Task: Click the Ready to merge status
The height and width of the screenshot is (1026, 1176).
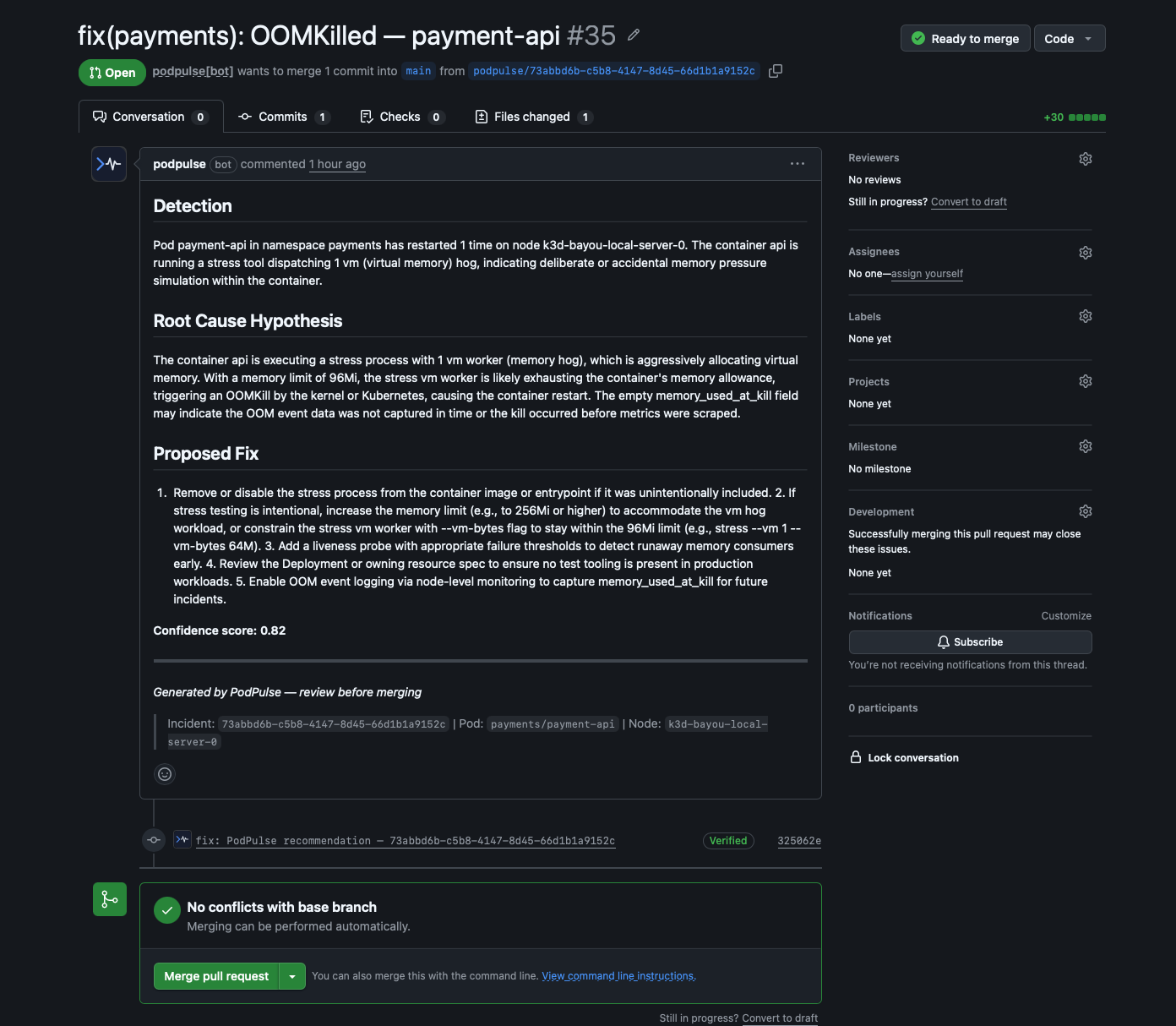Action: point(965,38)
